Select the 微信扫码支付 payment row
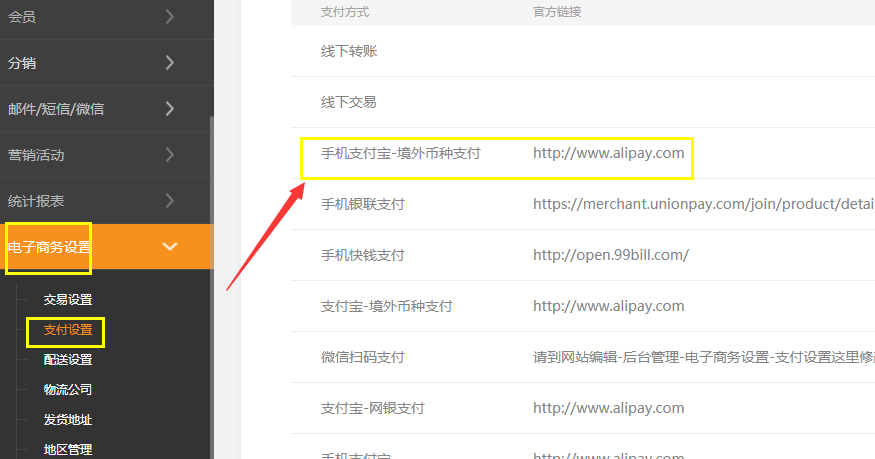 pyautogui.click(x=583, y=357)
